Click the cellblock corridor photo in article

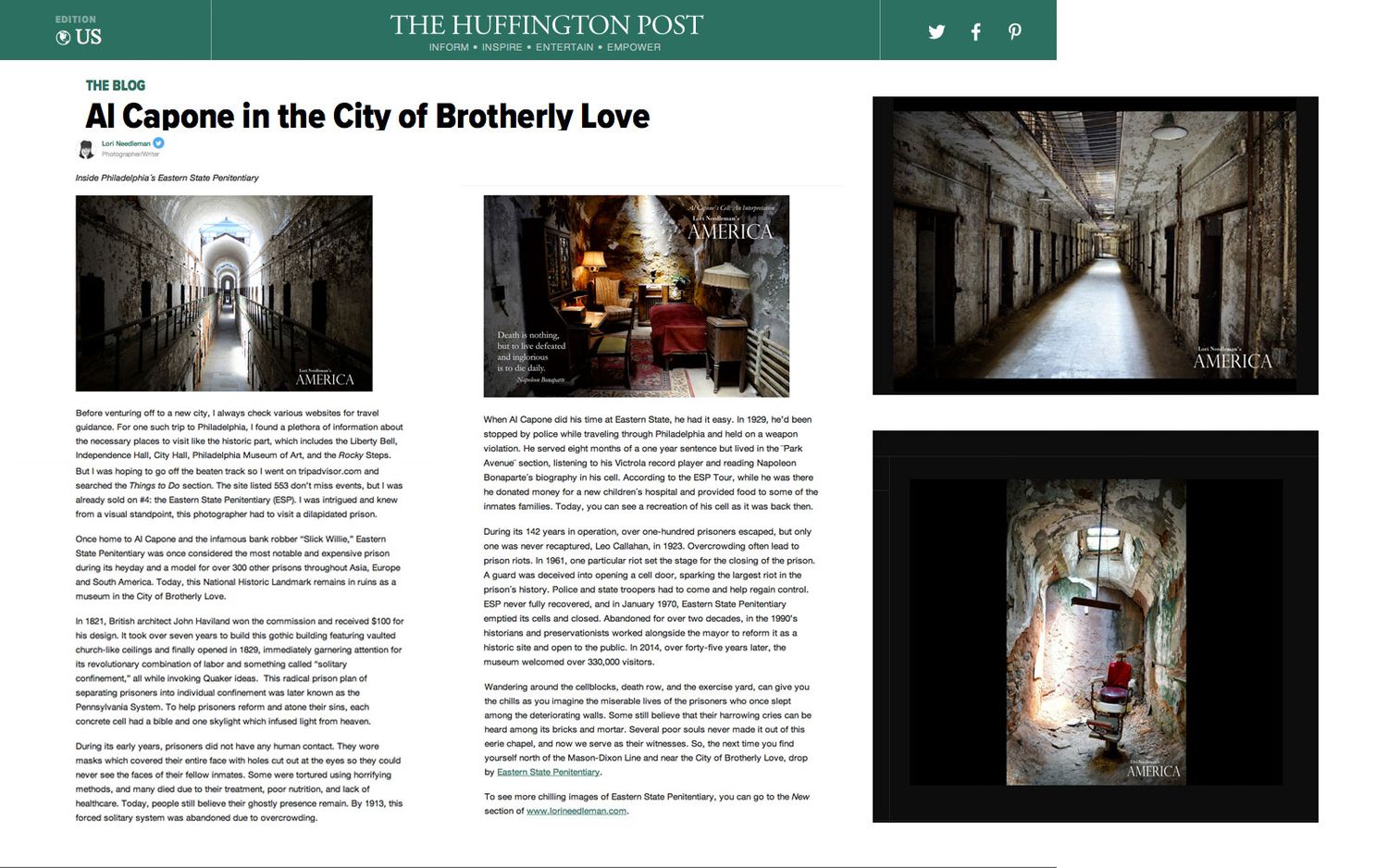point(224,292)
